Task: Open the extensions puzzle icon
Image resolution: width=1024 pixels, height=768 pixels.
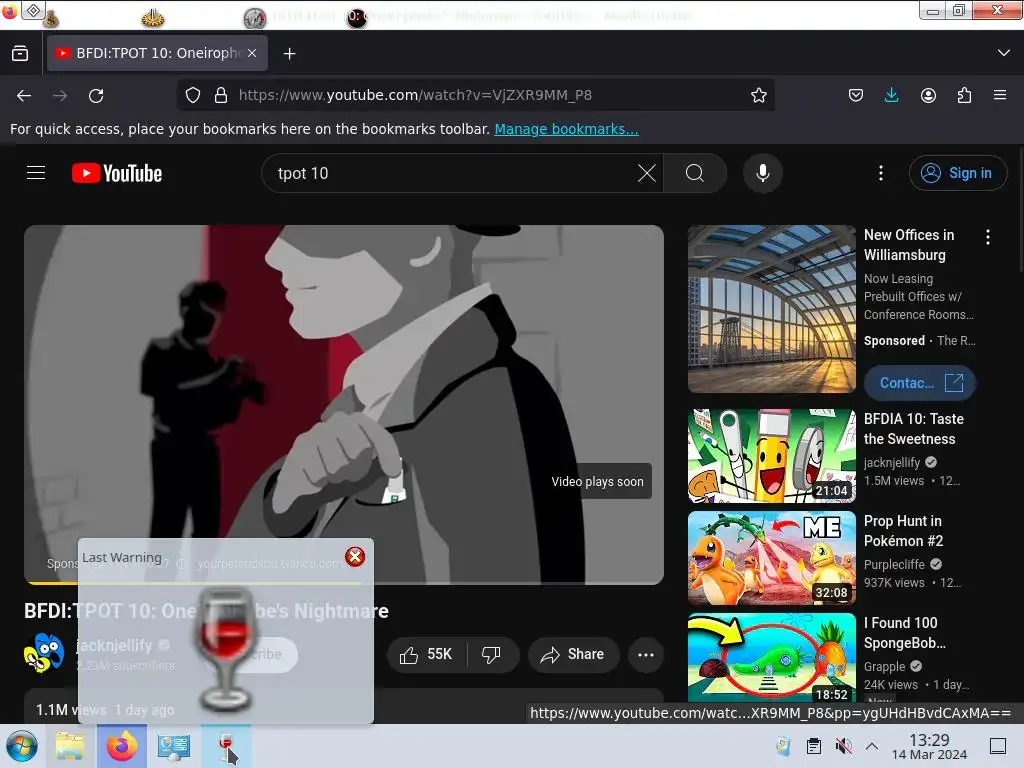Action: pos(964,95)
